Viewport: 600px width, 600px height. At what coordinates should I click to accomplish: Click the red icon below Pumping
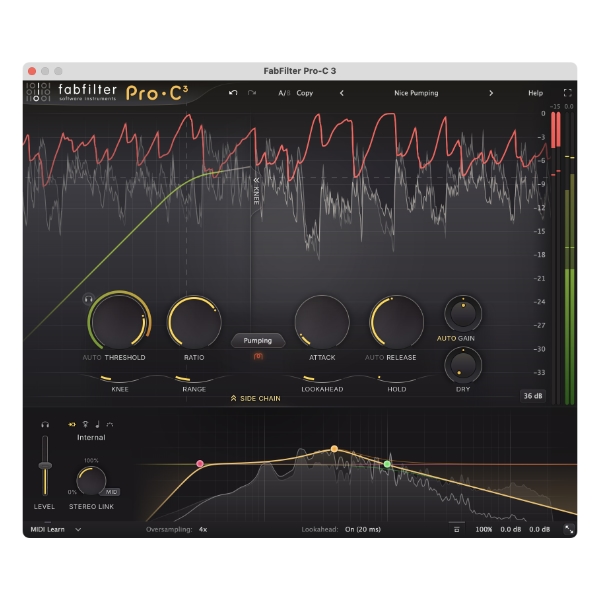(x=258, y=356)
